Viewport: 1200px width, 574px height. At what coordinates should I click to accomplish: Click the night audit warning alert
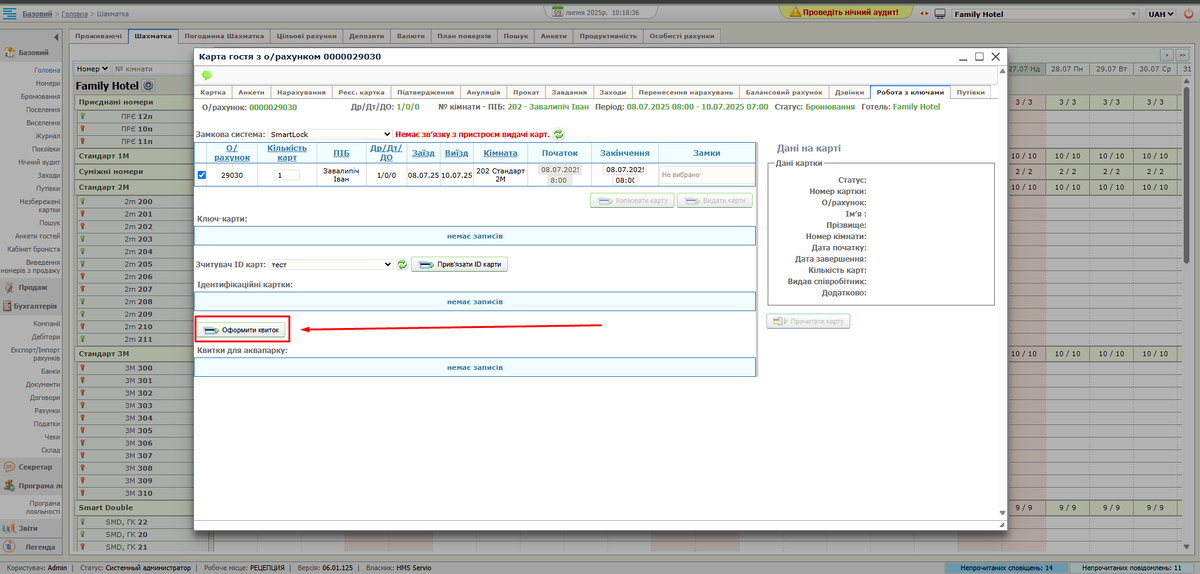pos(852,14)
